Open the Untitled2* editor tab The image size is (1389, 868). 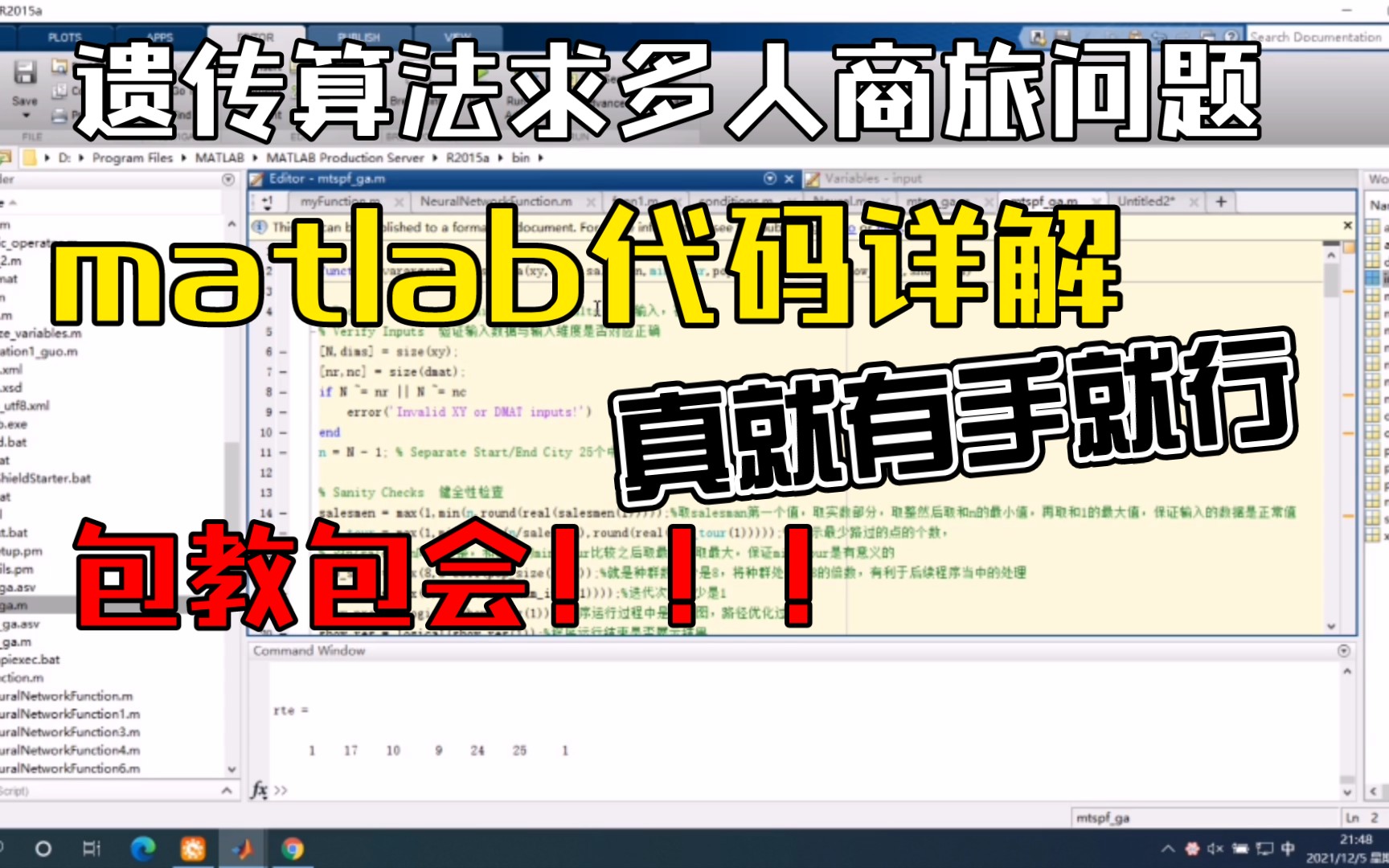pos(1146,202)
